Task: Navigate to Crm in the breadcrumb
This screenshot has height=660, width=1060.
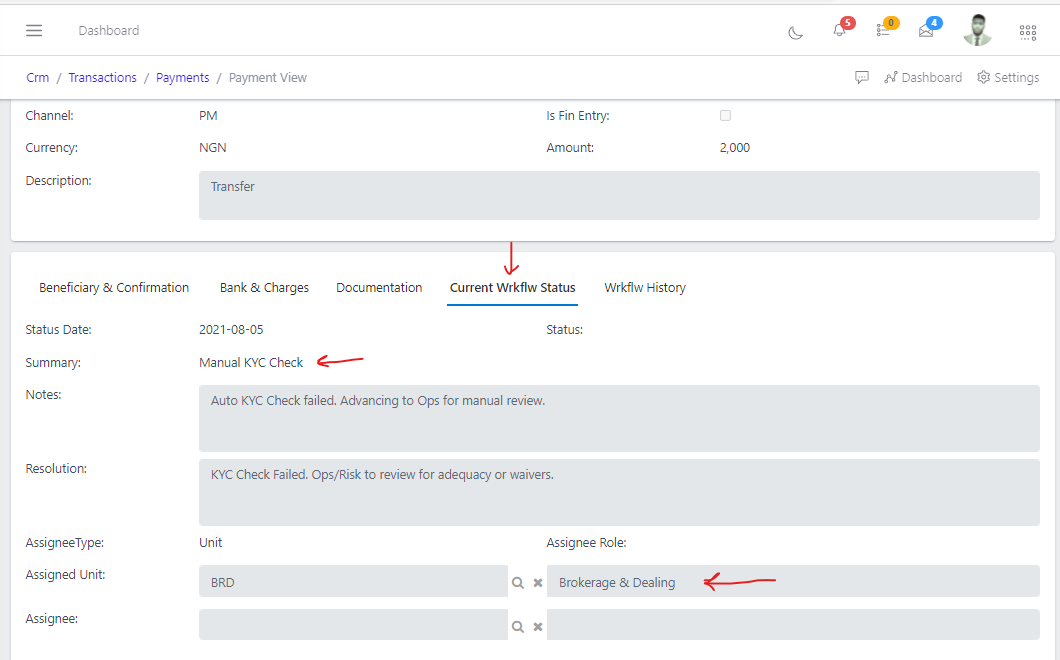Action: pyautogui.click(x=37, y=77)
